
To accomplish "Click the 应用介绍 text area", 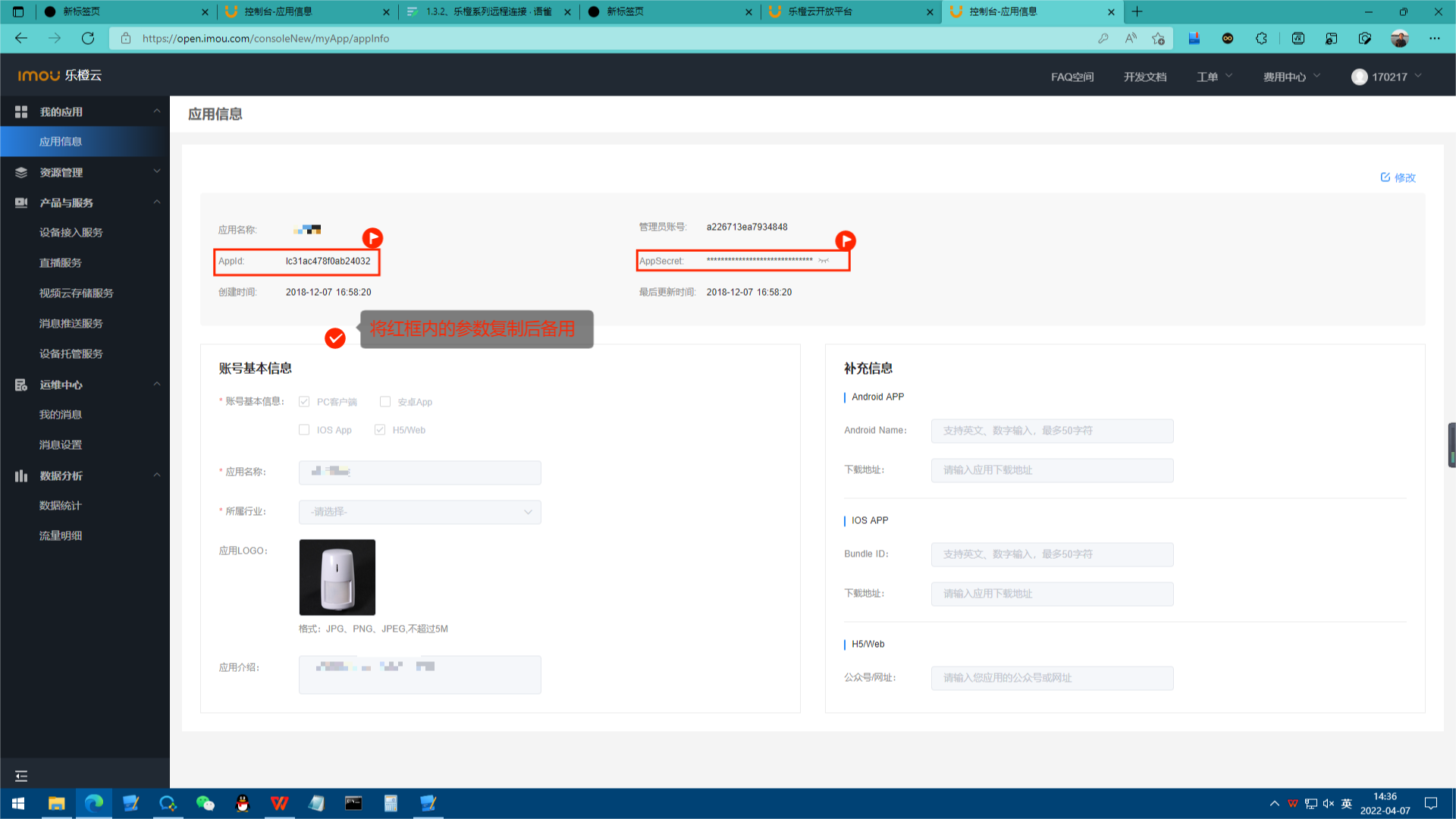I will 420,675.
